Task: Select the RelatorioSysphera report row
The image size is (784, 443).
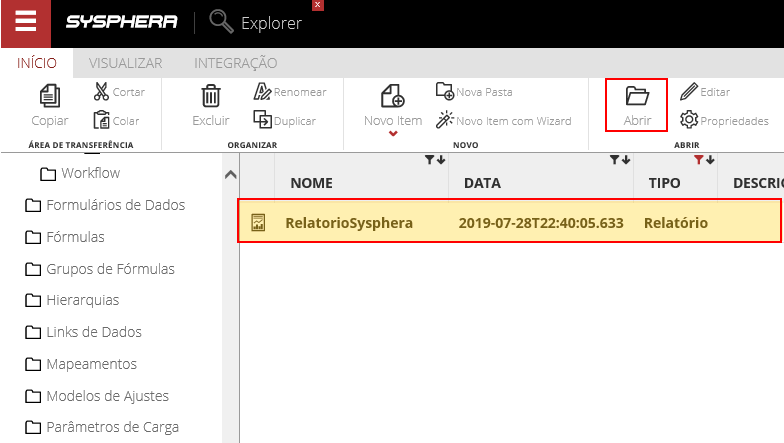Action: [510, 221]
